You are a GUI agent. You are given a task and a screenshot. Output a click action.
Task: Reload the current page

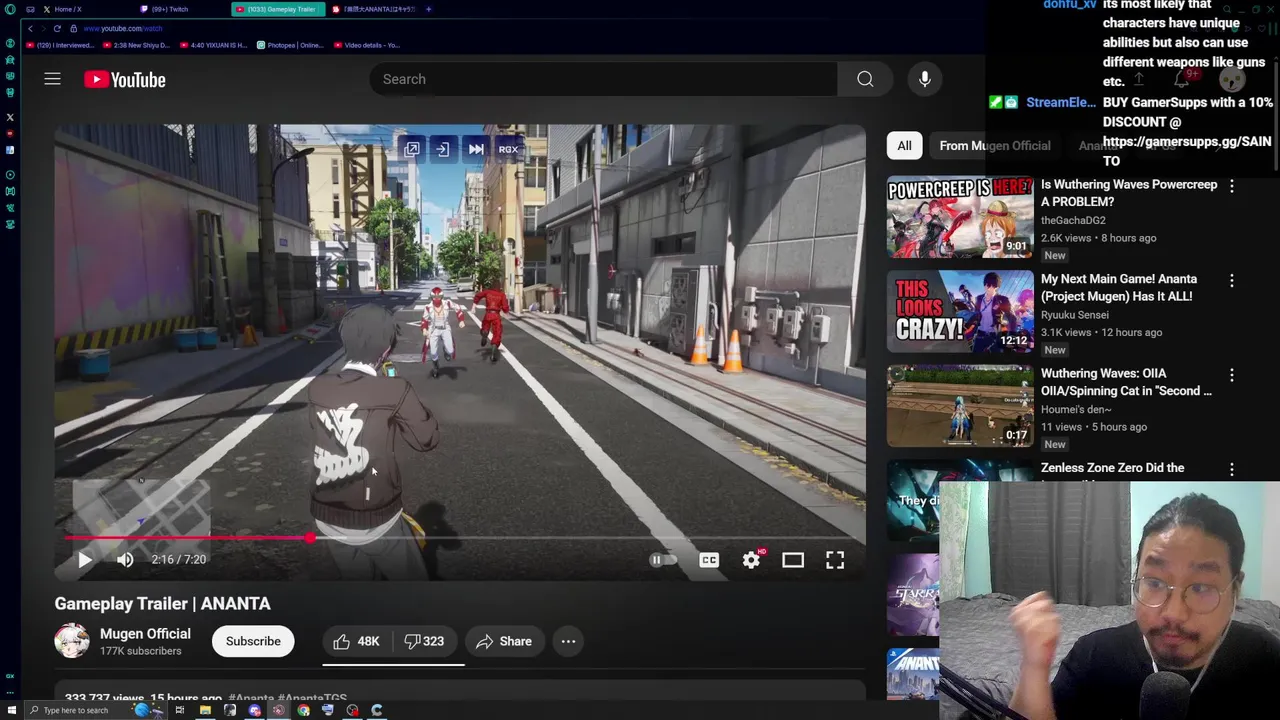tap(57, 28)
